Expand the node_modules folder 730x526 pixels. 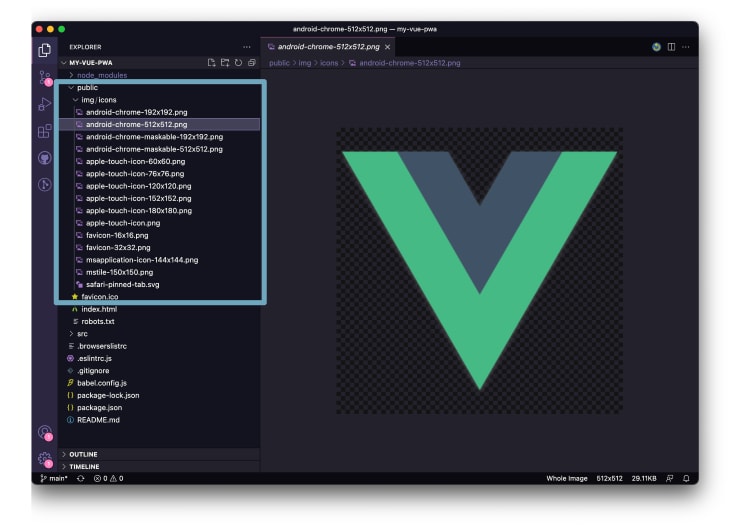click(x=160, y=75)
